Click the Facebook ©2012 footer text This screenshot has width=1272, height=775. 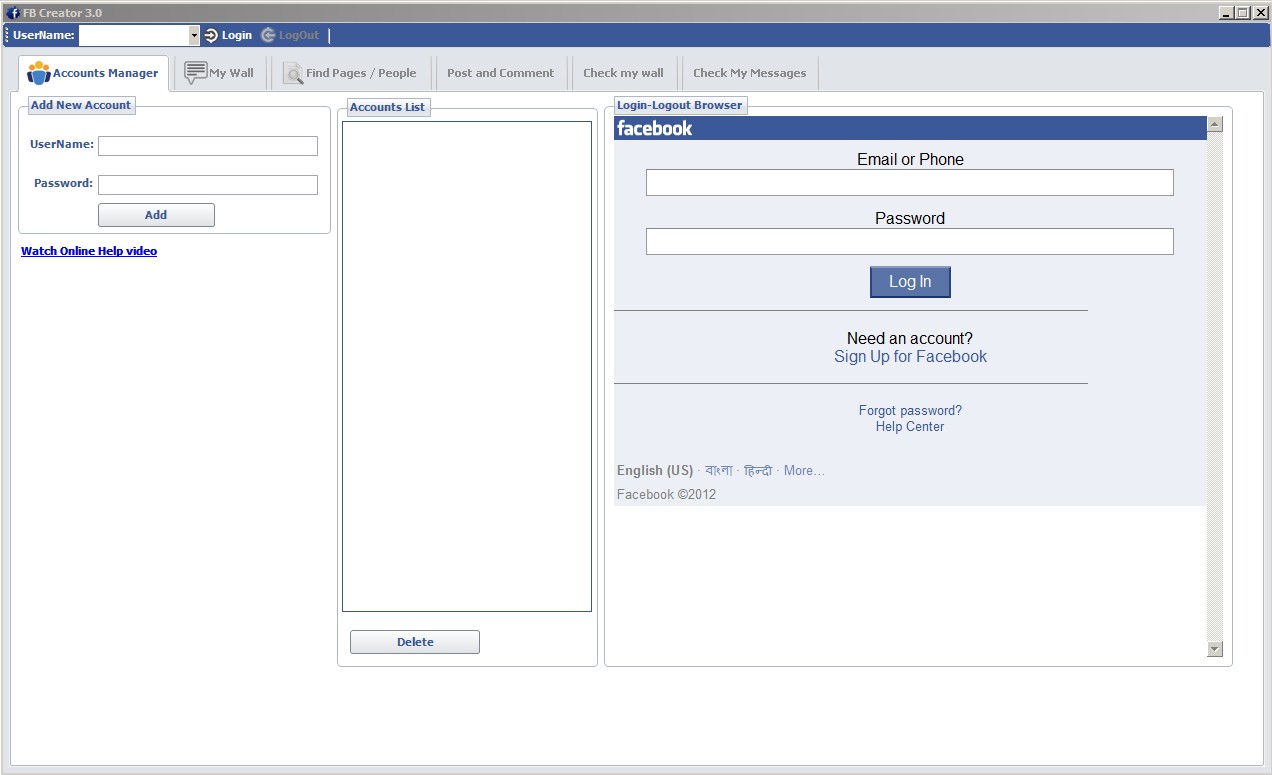667,495
